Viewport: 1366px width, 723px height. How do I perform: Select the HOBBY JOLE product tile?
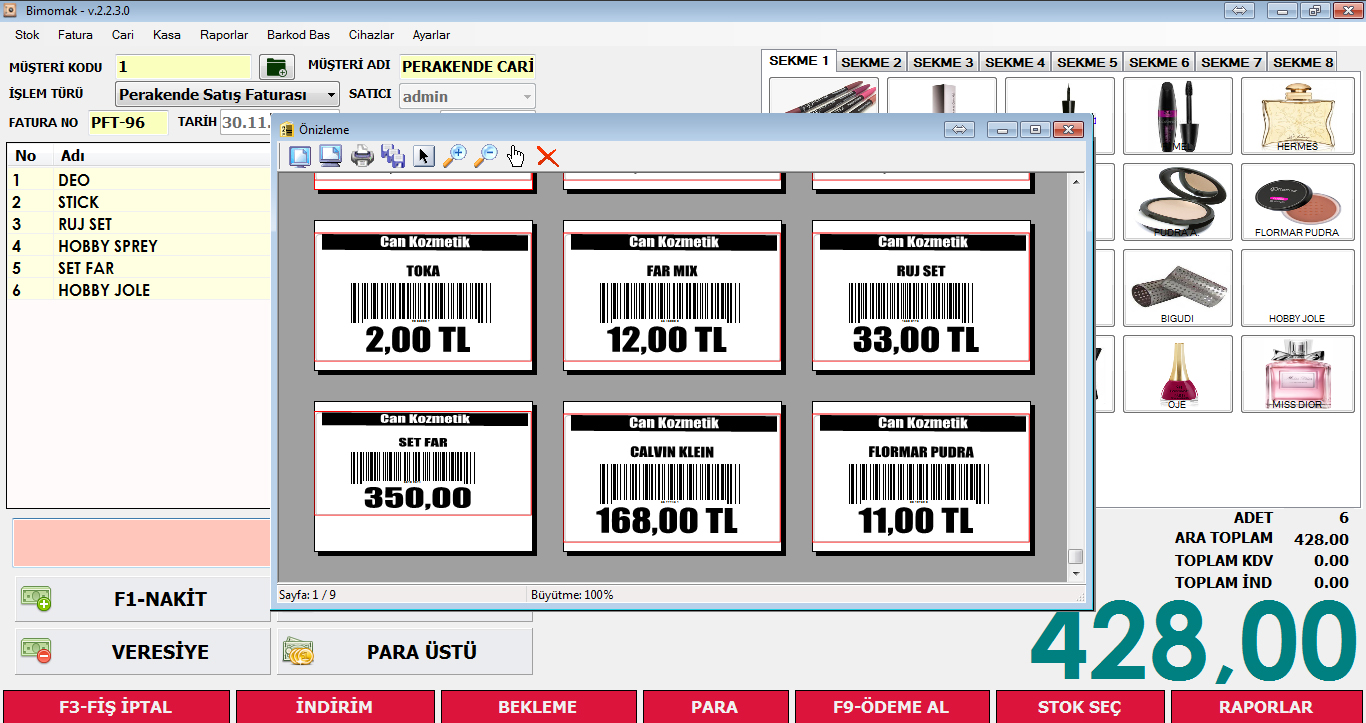[1297, 287]
